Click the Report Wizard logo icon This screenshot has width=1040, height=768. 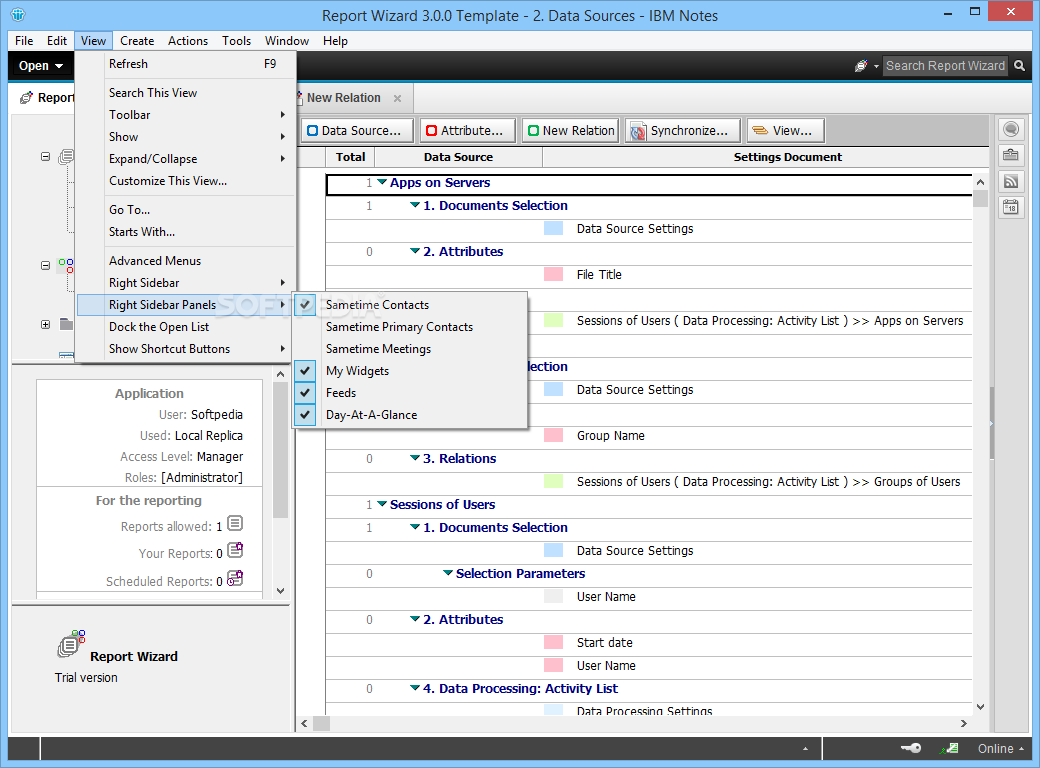tap(71, 643)
